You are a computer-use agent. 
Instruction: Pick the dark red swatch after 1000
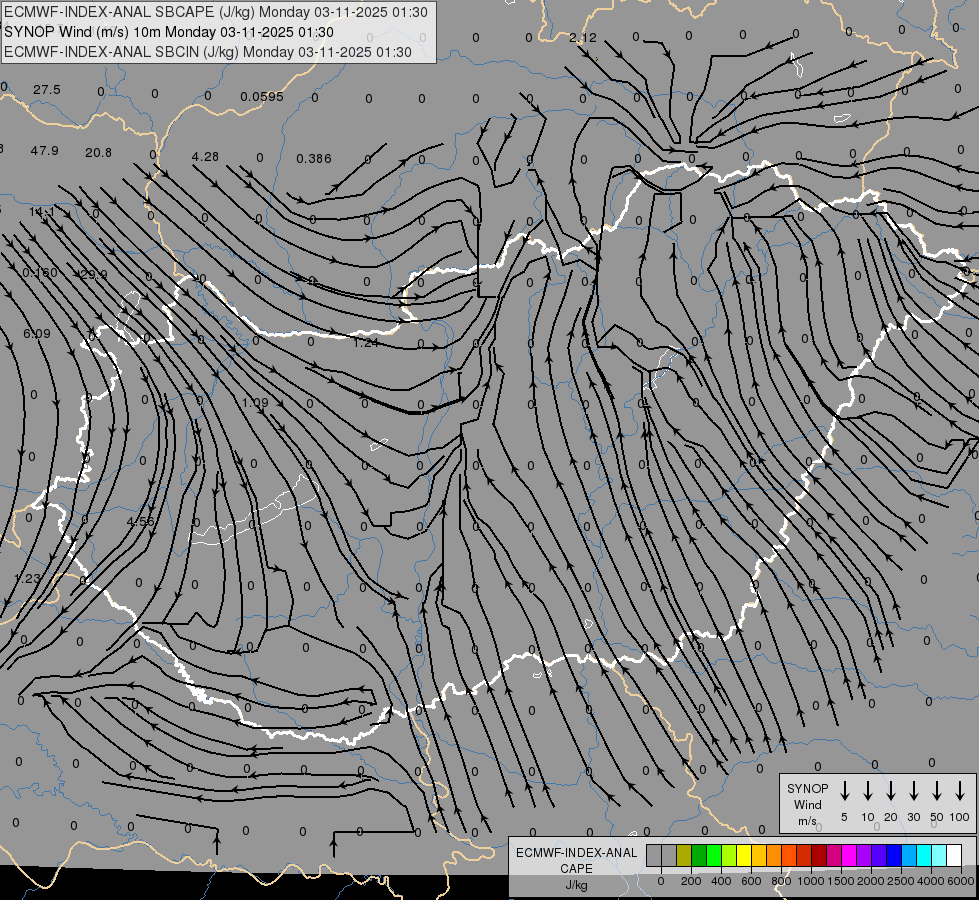coord(820,855)
